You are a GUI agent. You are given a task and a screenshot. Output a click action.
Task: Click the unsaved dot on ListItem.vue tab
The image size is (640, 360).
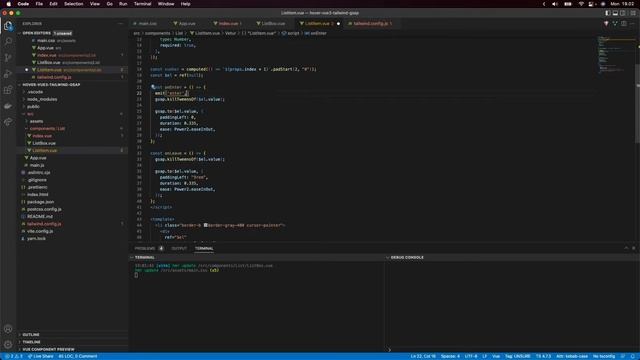pyautogui.click(x=338, y=24)
